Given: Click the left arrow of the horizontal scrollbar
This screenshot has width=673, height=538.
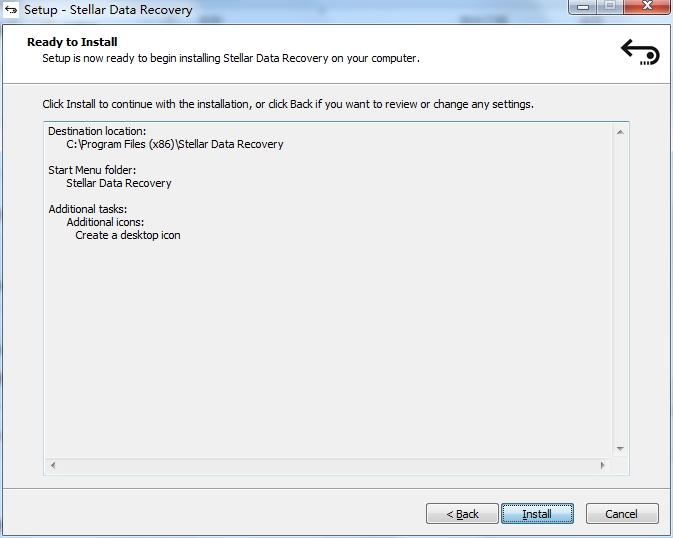Looking at the screenshot, I should point(53,466).
